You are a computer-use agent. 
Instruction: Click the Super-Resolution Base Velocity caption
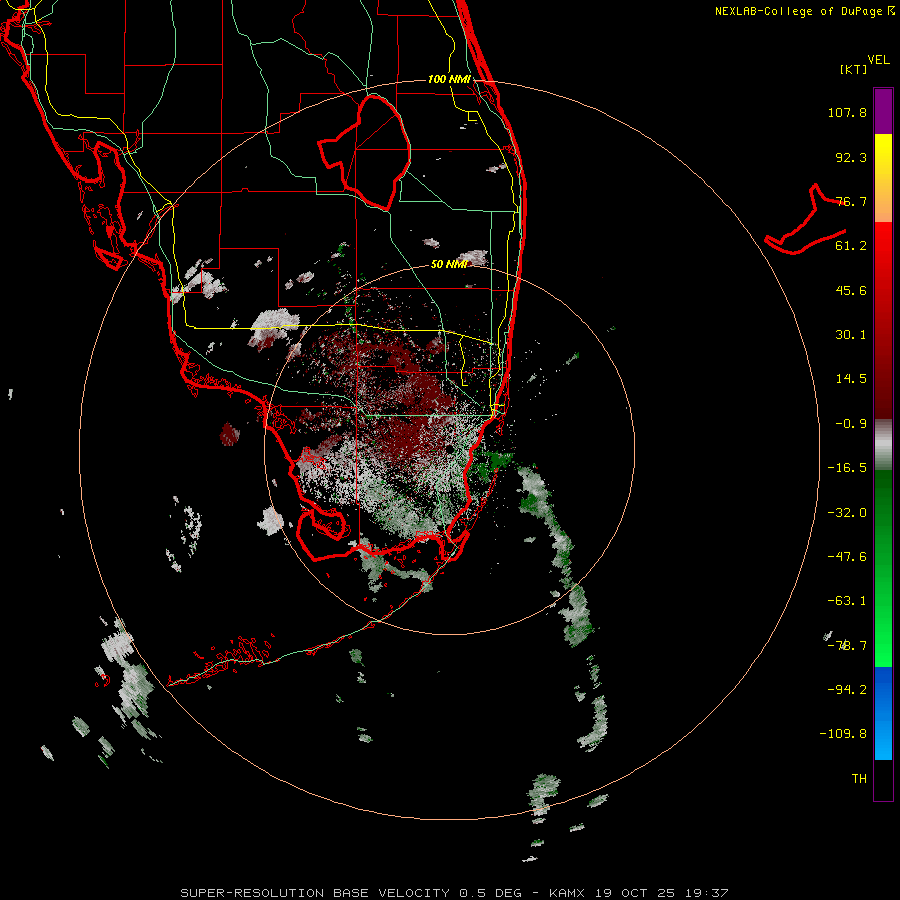454,893
